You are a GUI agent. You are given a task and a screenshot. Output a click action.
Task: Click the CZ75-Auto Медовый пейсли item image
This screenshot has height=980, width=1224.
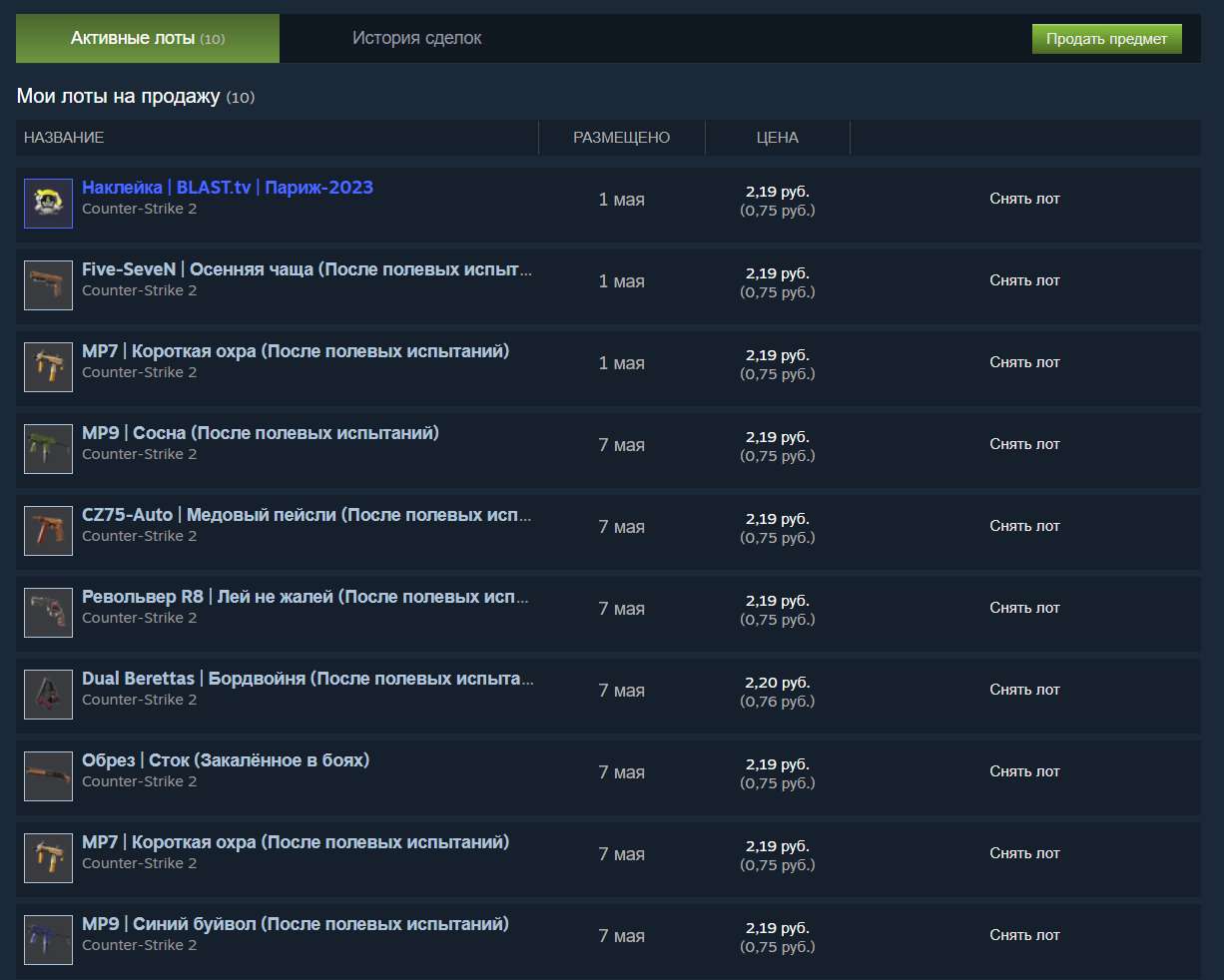click(48, 531)
